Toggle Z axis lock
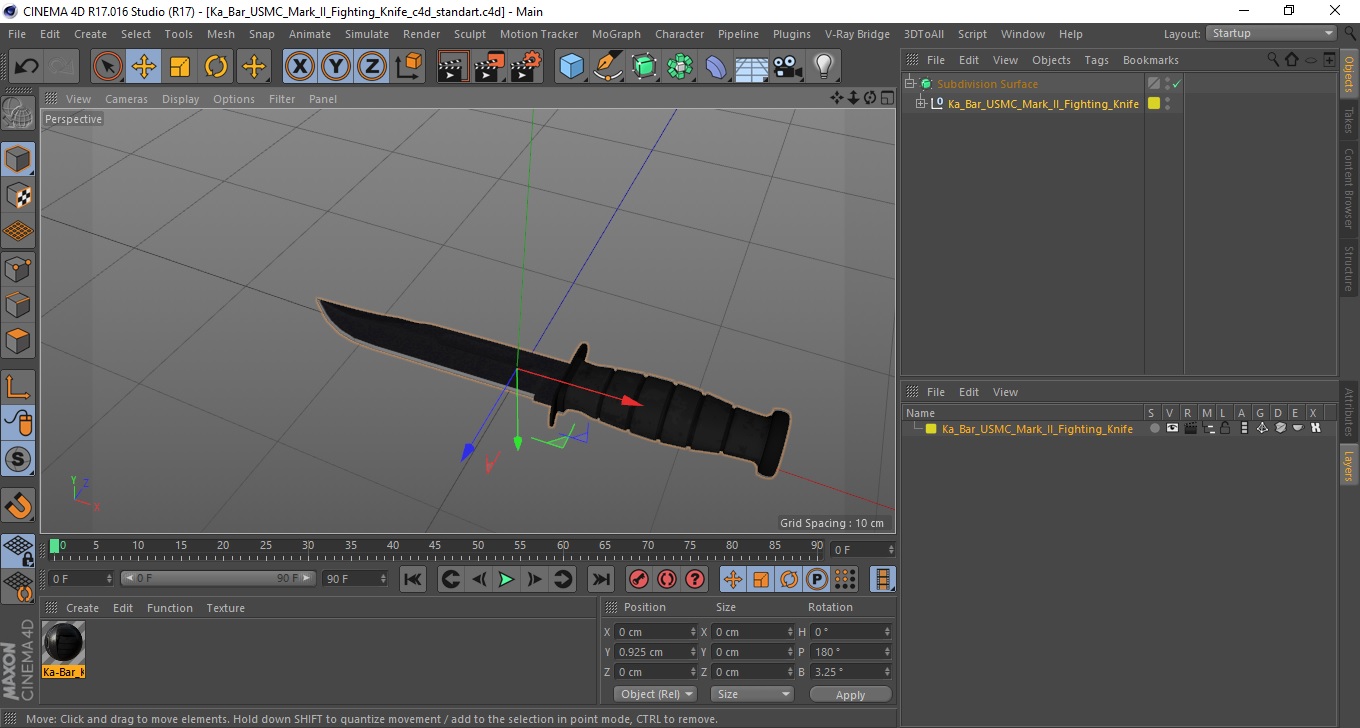 [x=372, y=67]
